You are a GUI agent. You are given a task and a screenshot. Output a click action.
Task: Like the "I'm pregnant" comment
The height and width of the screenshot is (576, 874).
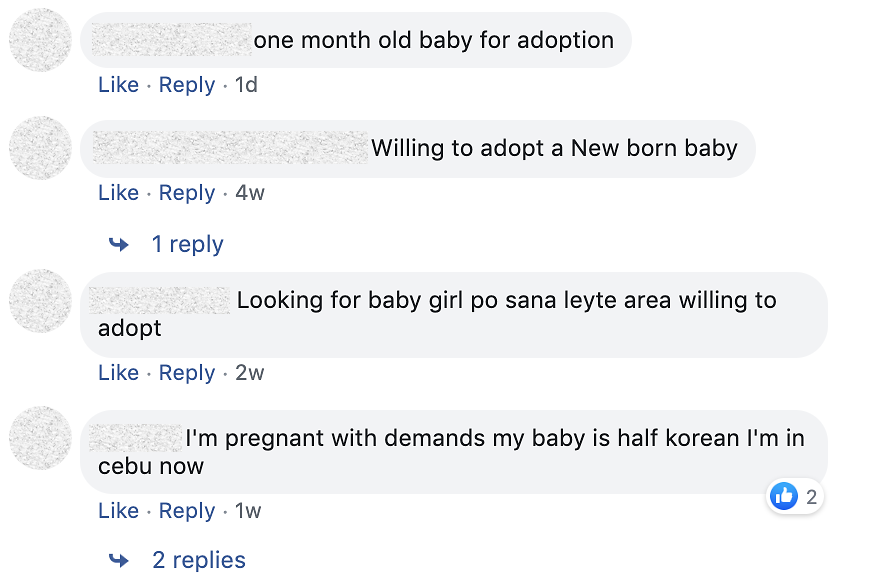tap(118, 511)
